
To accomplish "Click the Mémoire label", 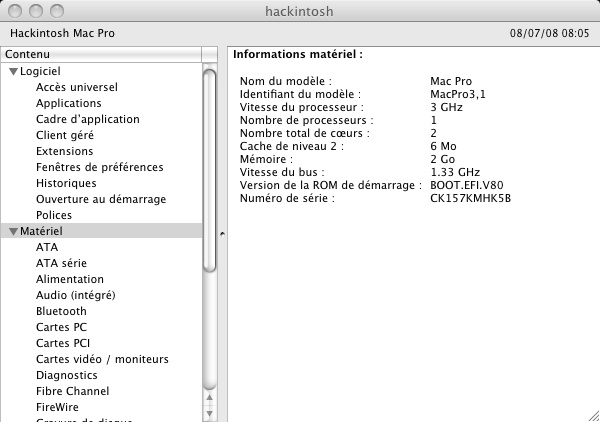I will 266,159.
